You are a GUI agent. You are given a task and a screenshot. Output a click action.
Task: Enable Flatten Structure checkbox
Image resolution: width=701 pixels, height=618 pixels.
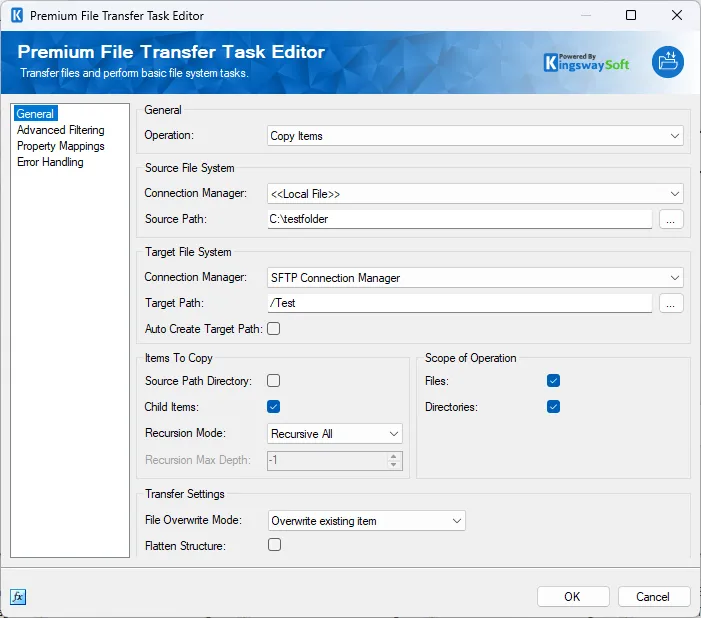pyautogui.click(x=274, y=545)
